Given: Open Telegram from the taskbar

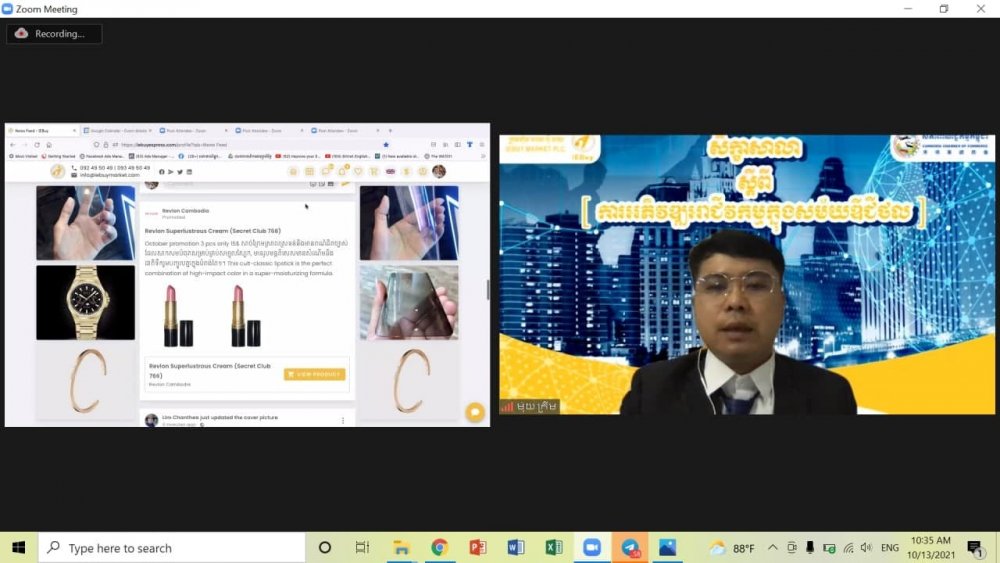Looking at the screenshot, I should click(x=630, y=547).
